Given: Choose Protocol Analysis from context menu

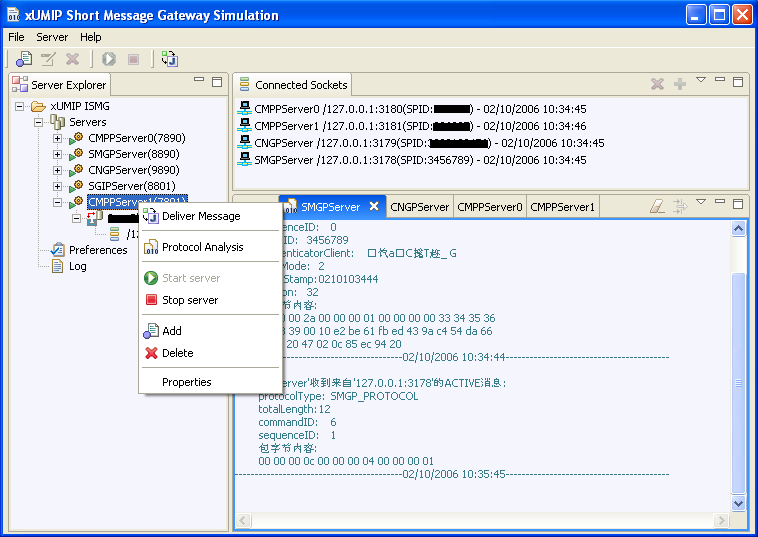Looking at the screenshot, I should pyautogui.click(x=210, y=247).
